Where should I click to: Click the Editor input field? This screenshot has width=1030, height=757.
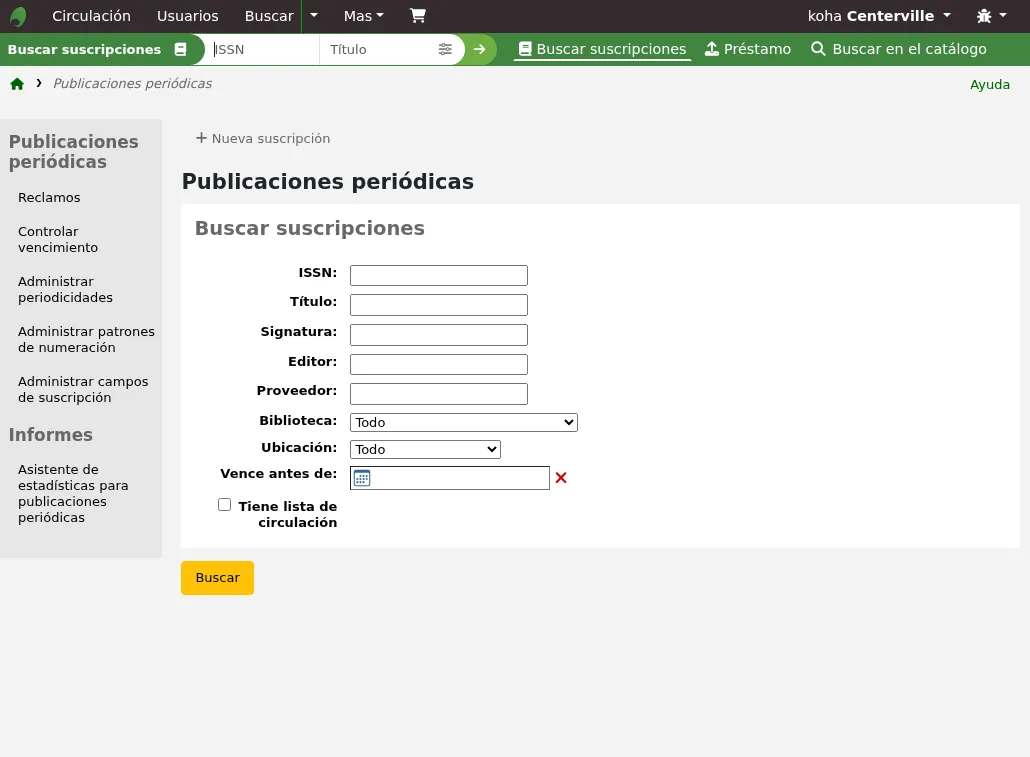point(439,364)
